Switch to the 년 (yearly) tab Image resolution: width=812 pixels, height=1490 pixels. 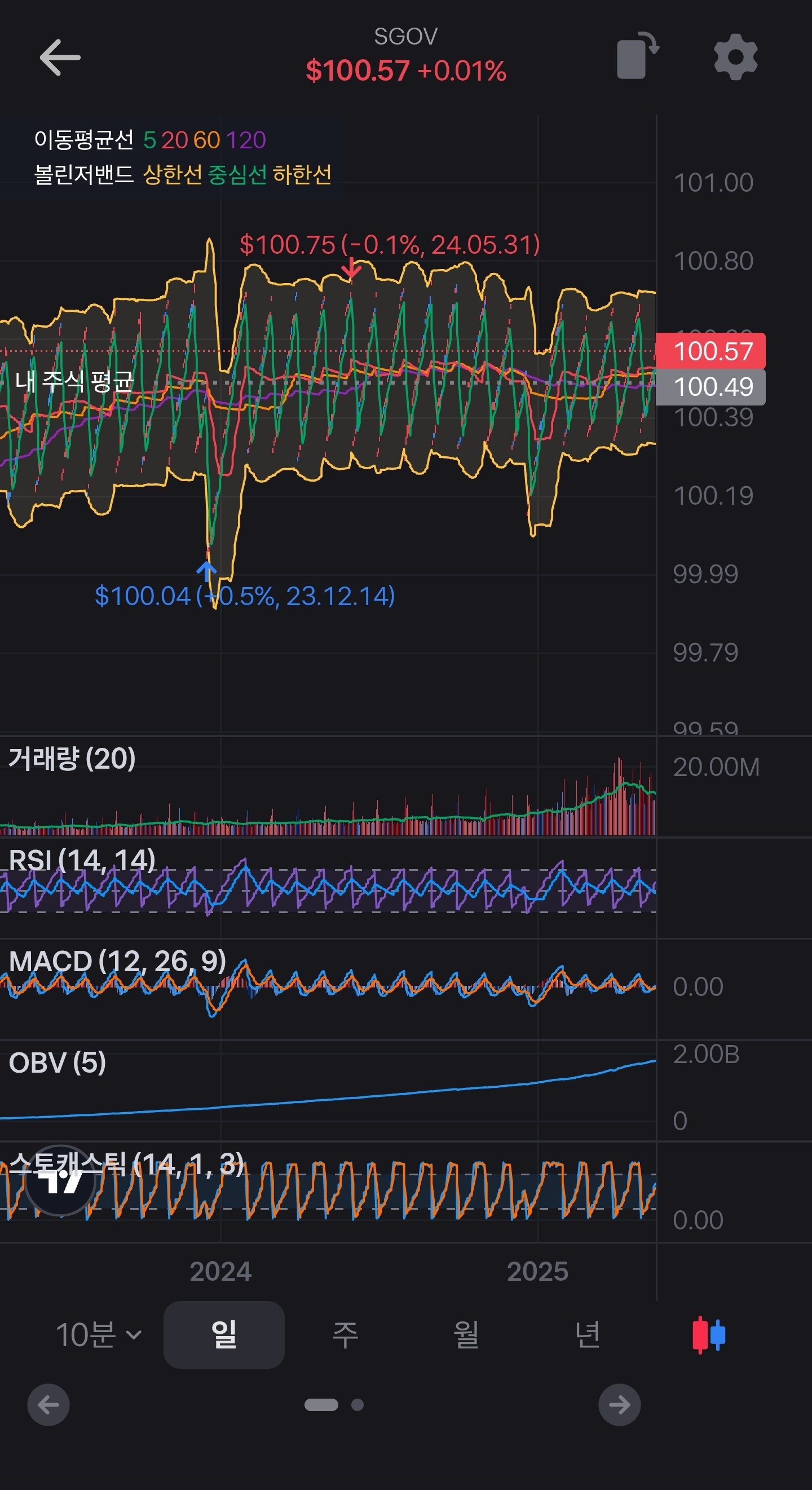pos(587,1335)
